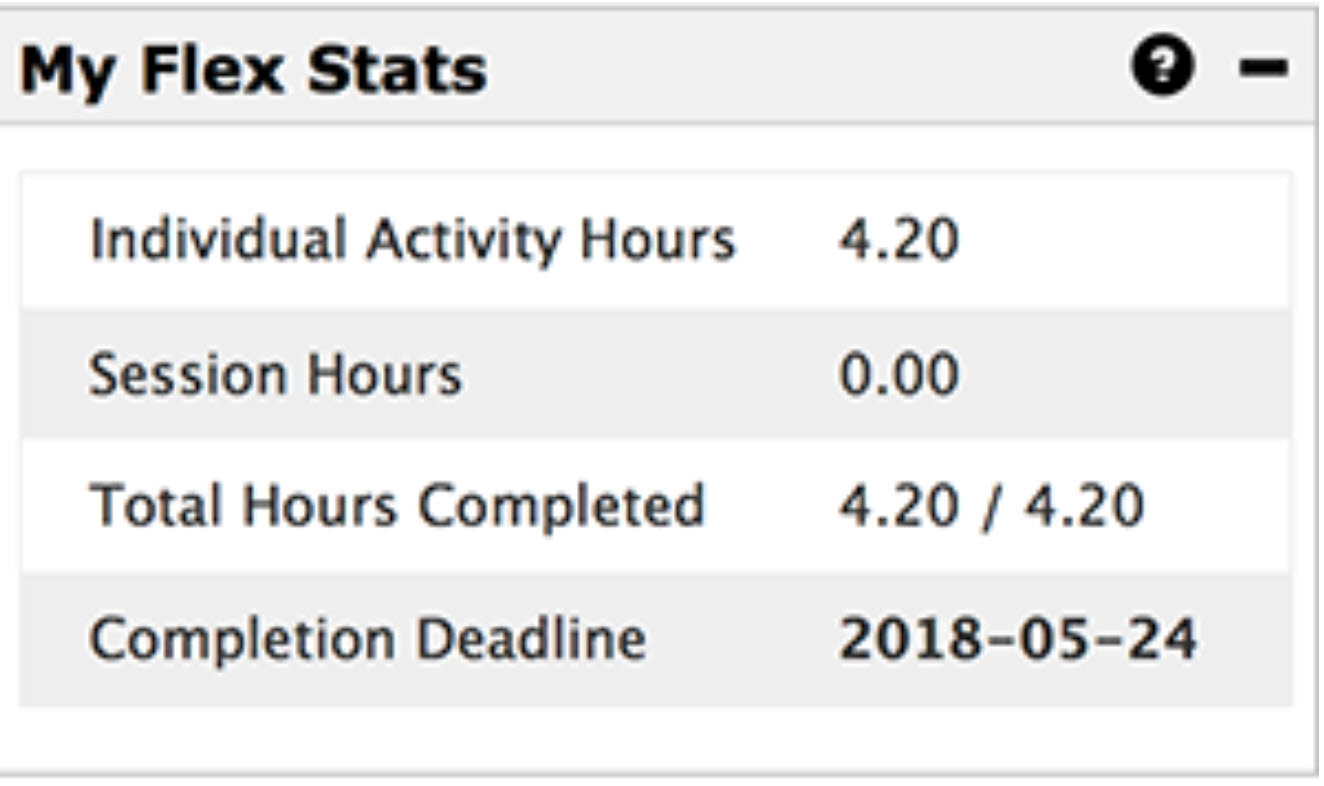Click the My Flex Stats title
Image resolution: width=1324 pixels, height=786 pixels.
(x=253, y=70)
